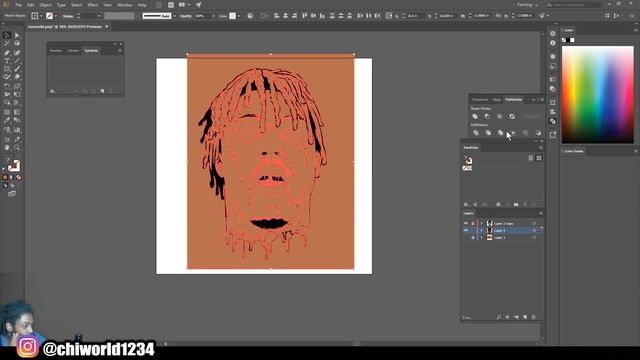The width and height of the screenshot is (640, 360).
Task: Click target circle of Layer 1
Action: 534,238
